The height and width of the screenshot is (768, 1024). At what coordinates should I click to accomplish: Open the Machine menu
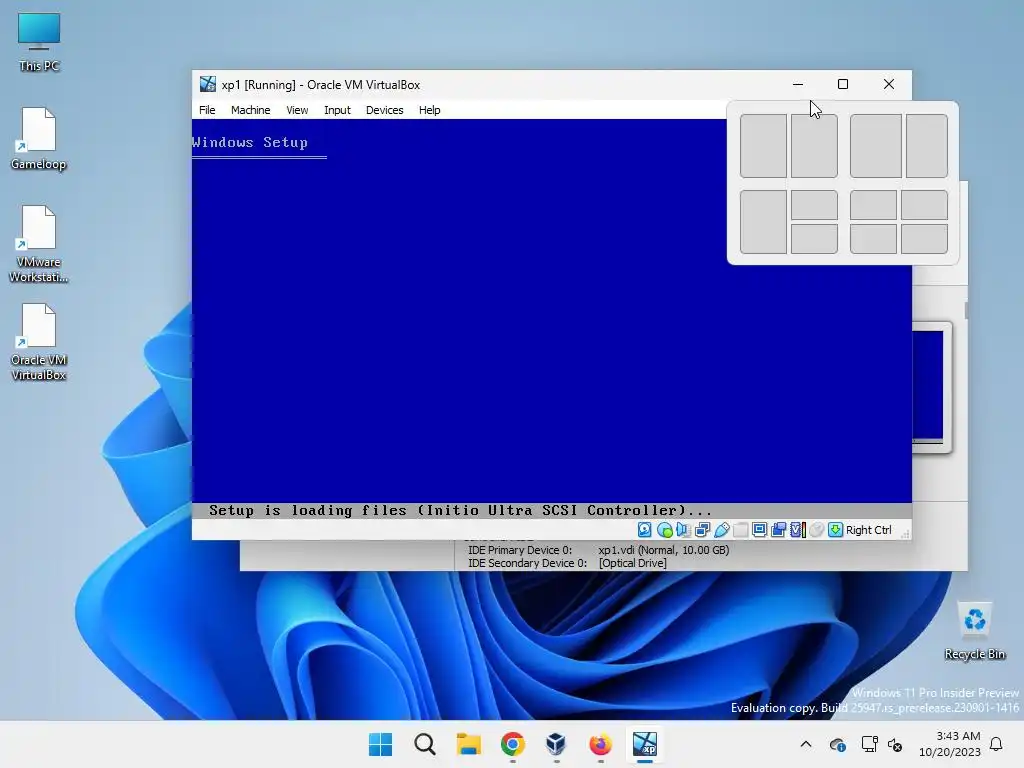[250, 110]
